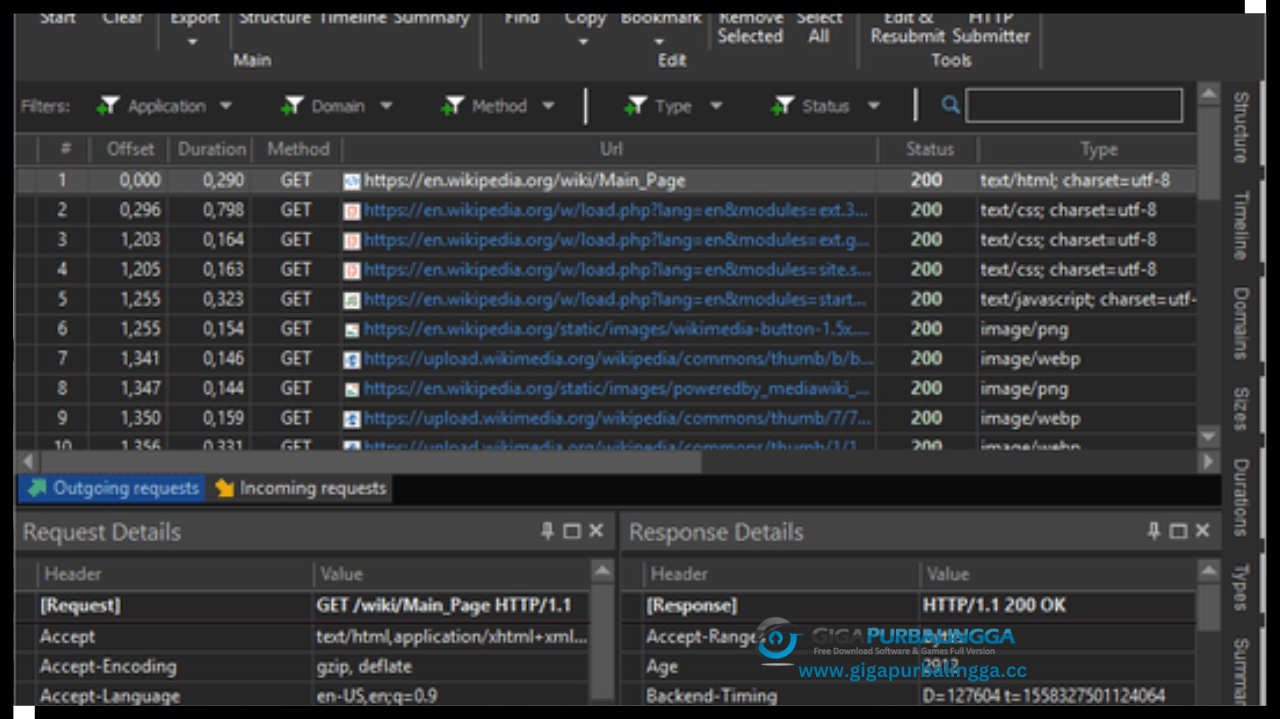This screenshot has height=719, width=1280.
Task: Maximize the Response Details panel
Action: coord(1178,531)
